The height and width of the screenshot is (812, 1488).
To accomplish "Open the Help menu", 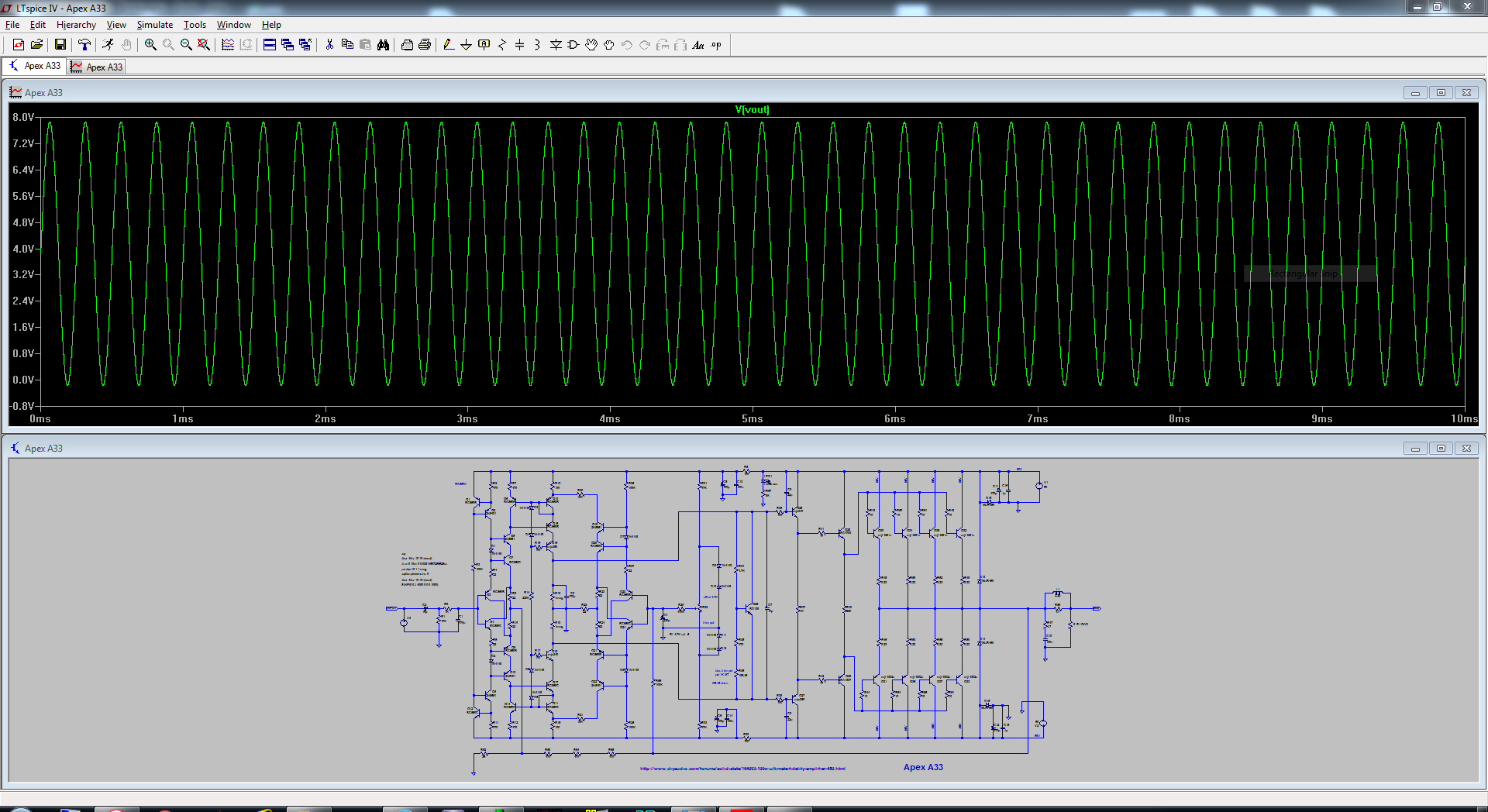I will coord(271,25).
